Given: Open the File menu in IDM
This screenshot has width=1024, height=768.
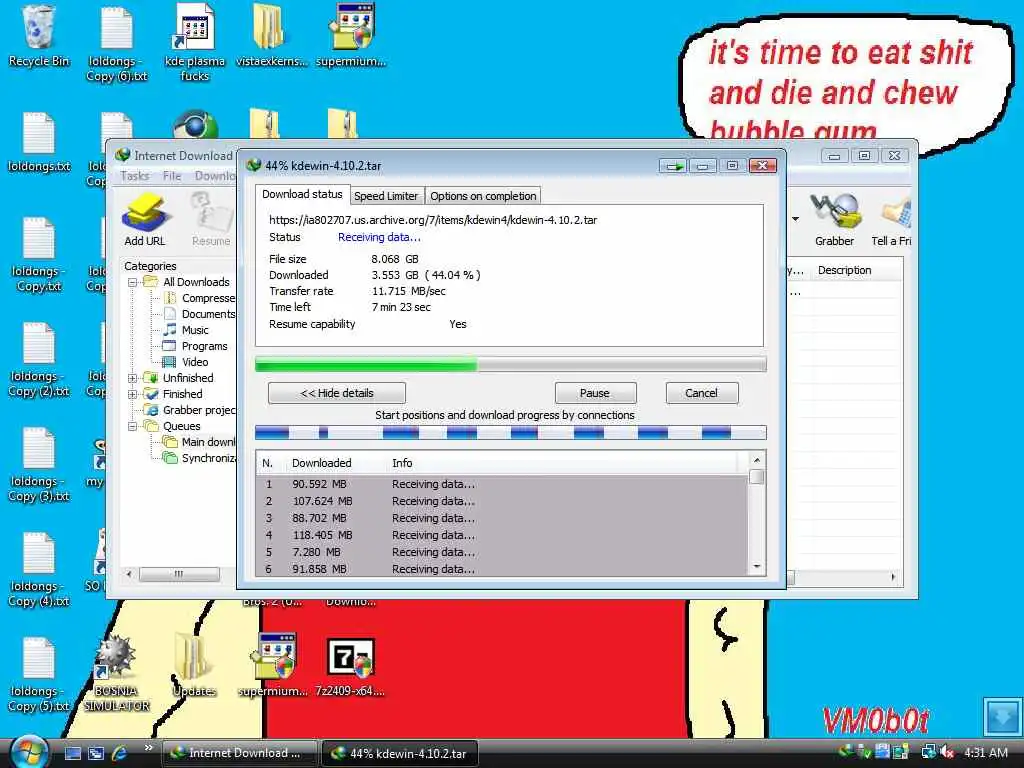Looking at the screenshot, I should click(x=172, y=176).
